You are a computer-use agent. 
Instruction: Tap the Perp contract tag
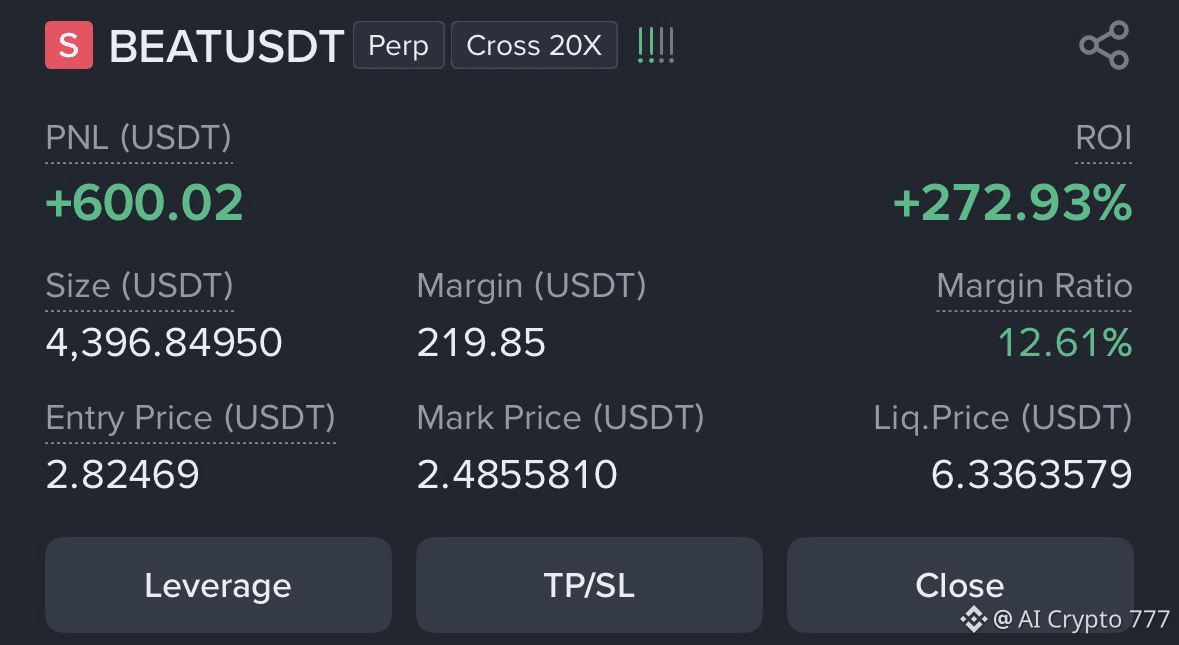(399, 45)
